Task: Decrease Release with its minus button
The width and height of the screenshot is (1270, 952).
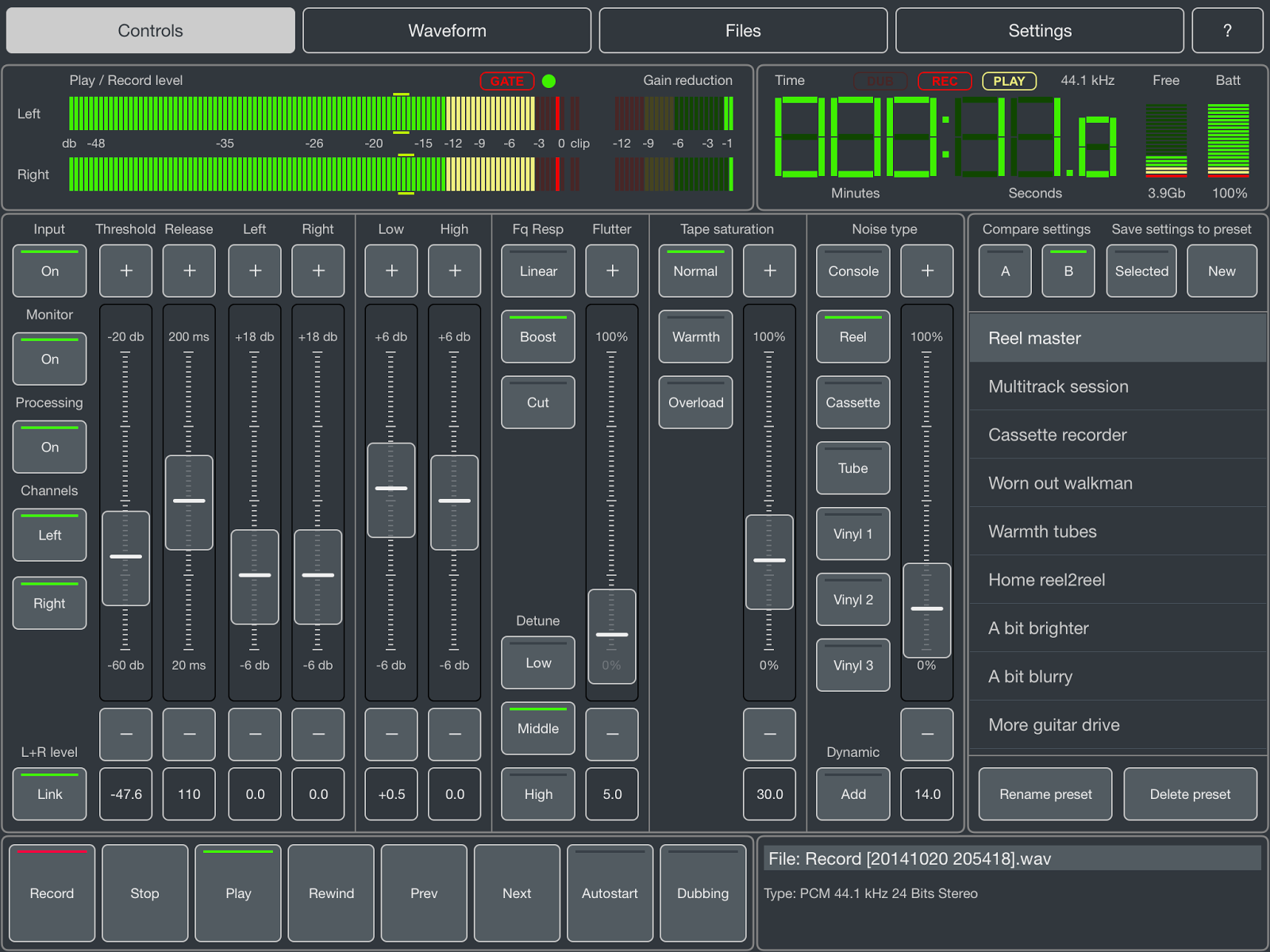Action: (x=189, y=734)
